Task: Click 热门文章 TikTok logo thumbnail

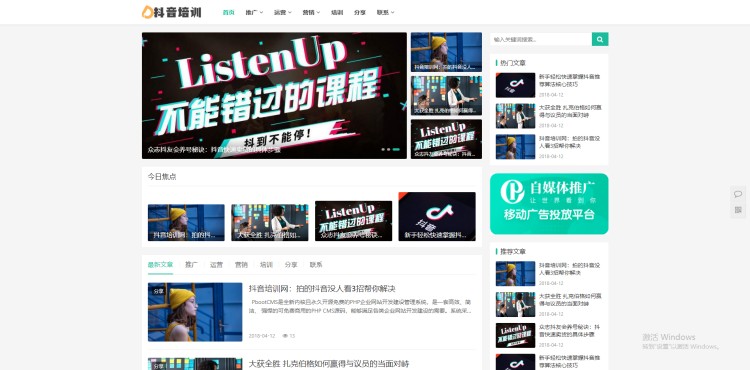Action: [x=515, y=85]
